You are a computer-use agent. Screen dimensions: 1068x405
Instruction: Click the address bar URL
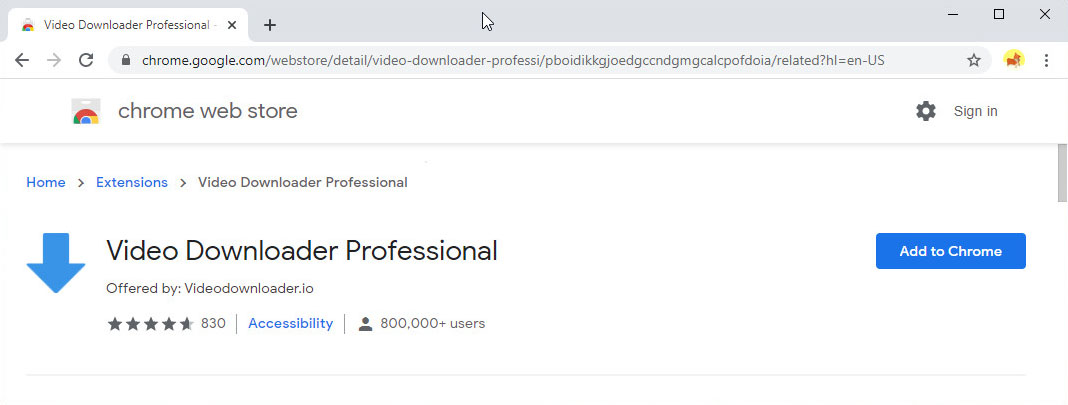coord(513,61)
